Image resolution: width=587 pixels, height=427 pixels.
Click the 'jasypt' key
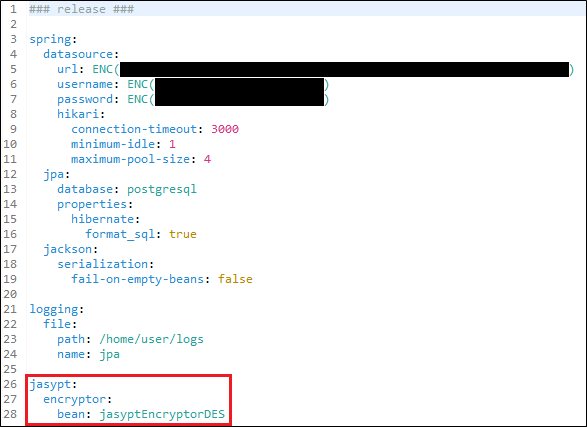pos(50,385)
